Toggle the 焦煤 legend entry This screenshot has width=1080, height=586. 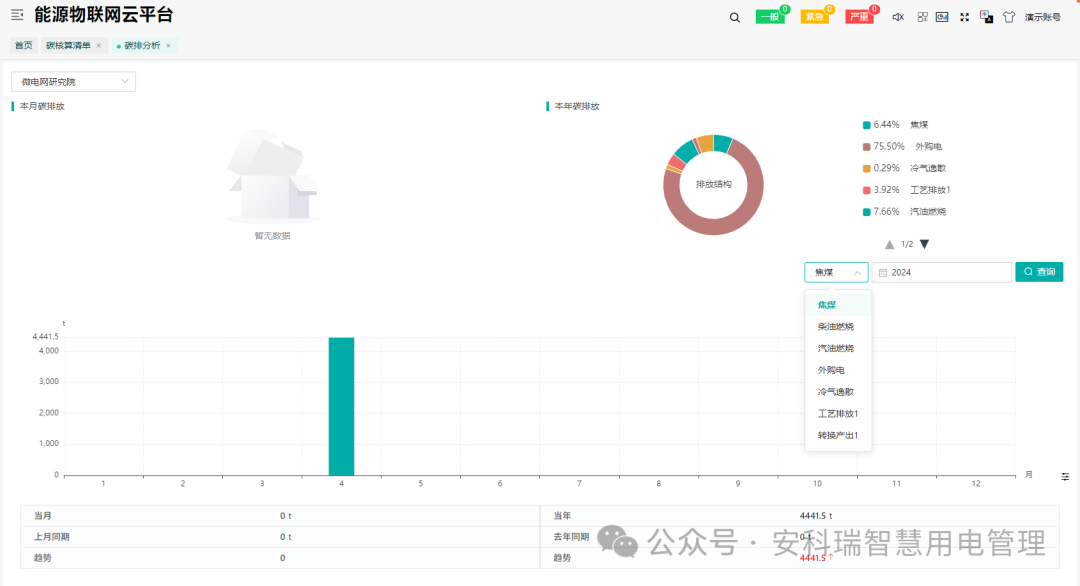[895, 125]
